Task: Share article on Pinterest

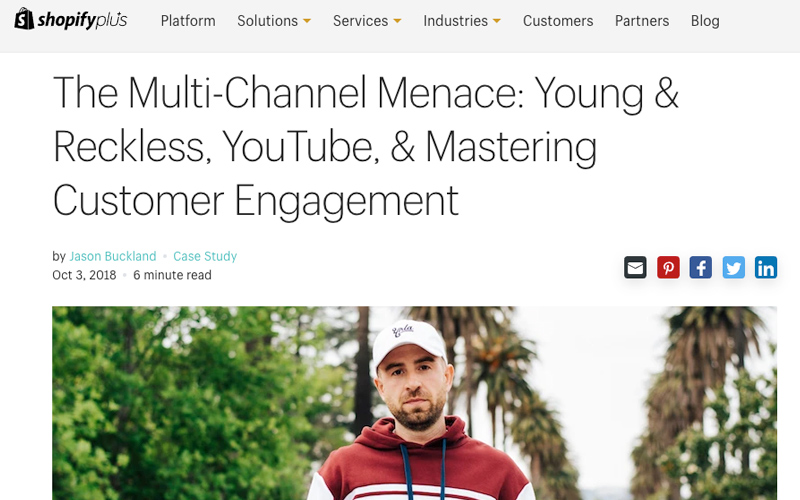Action: 668,267
